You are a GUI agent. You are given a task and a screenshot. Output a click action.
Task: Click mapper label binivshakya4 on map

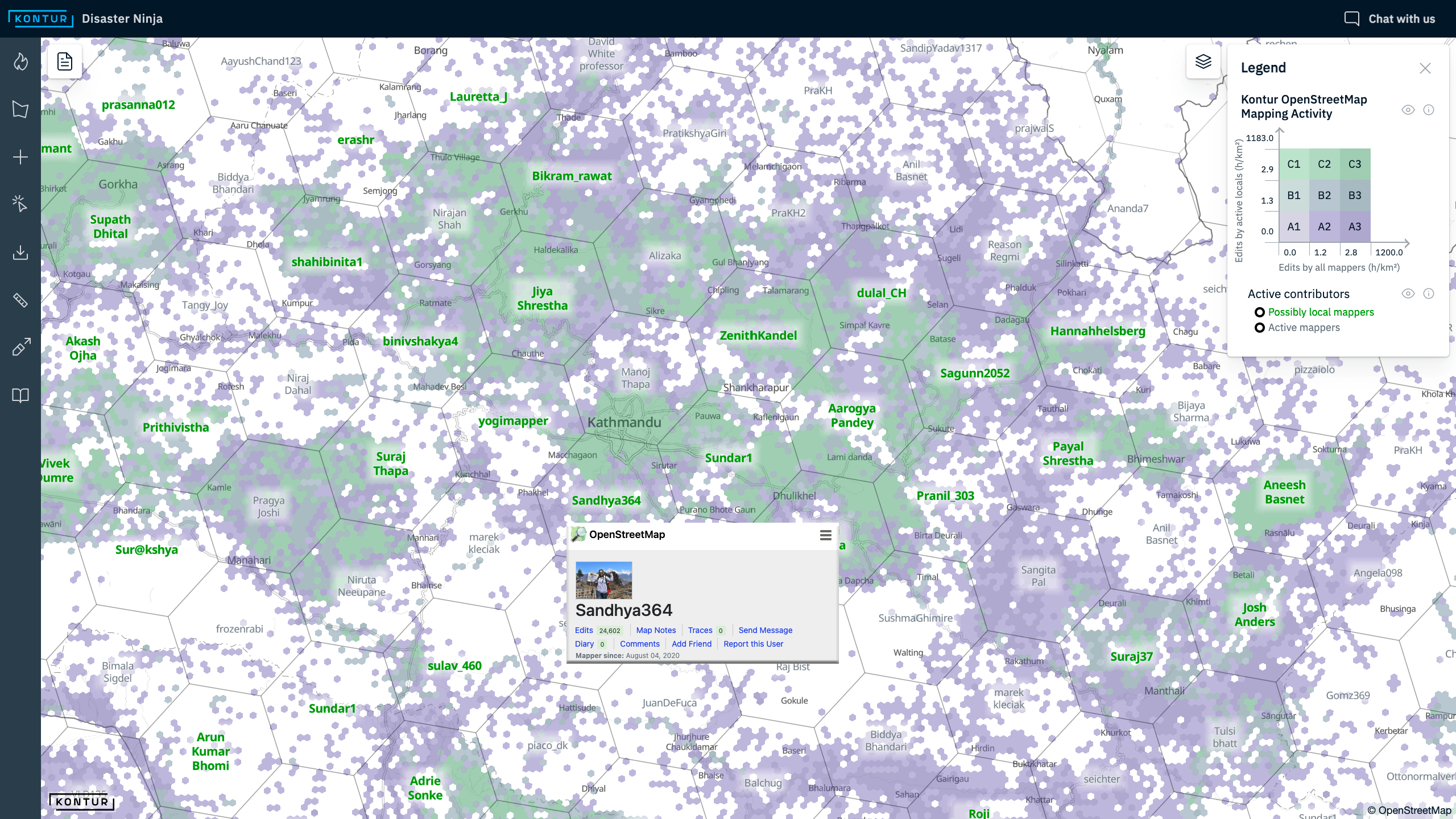coord(420,341)
